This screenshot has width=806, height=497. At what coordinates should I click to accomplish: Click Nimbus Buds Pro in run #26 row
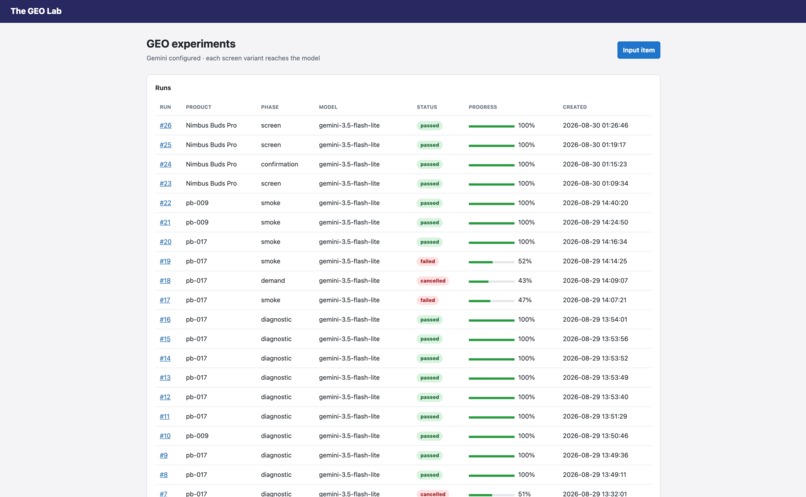click(x=211, y=125)
